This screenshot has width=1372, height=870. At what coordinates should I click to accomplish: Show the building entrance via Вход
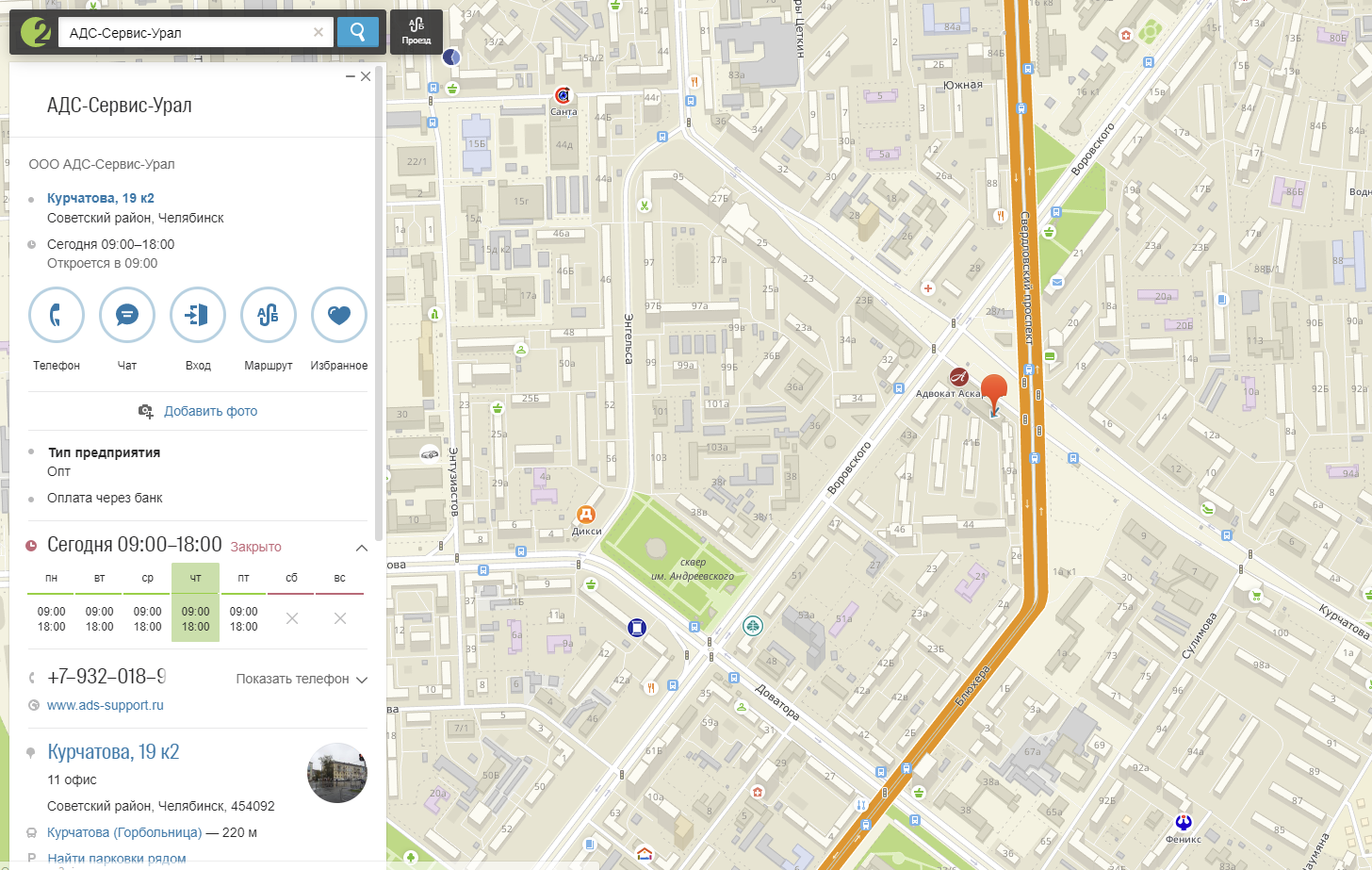click(198, 315)
